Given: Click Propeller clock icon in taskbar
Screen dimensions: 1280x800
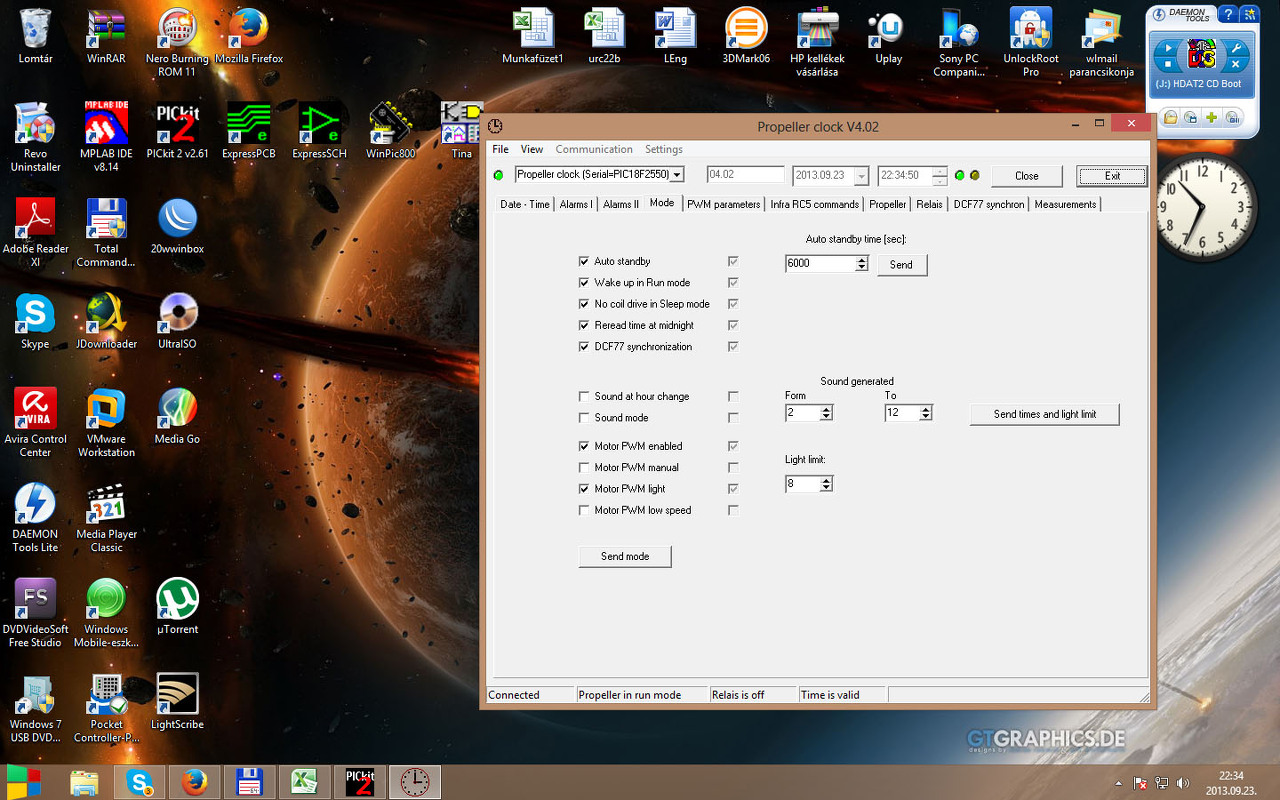Looking at the screenshot, I should pos(414,782).
